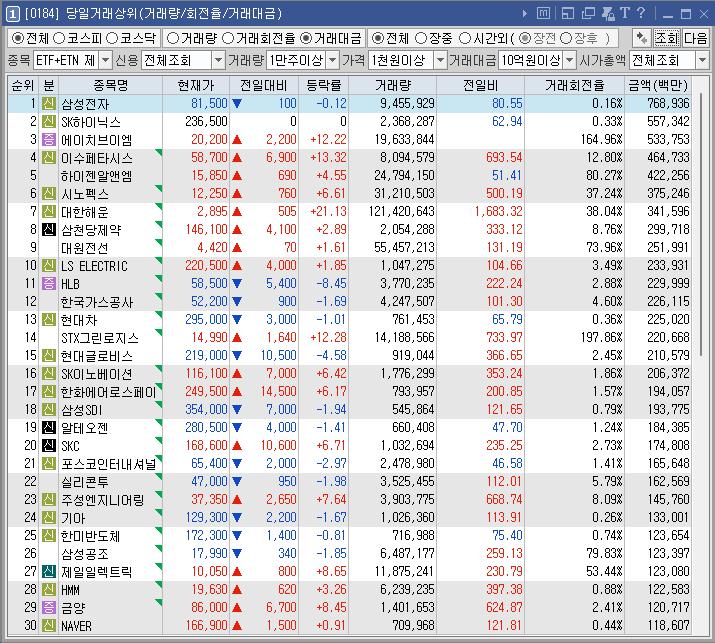Select the 시간외 radio button
The image size is (715, 643).
[465, 38]
